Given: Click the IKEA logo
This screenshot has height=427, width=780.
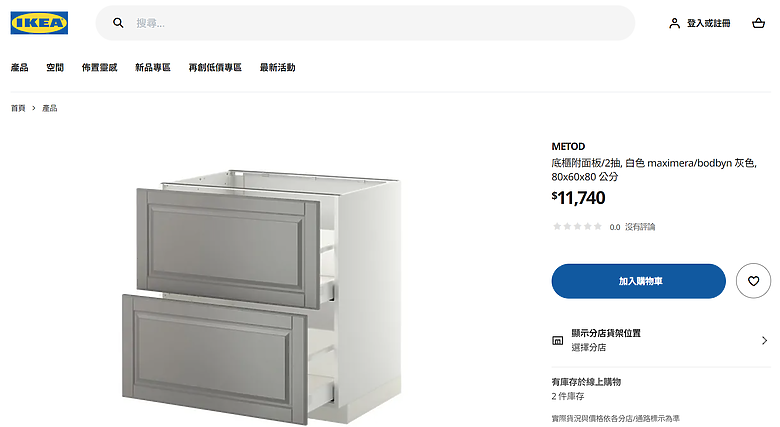Looking at the screenshot, I should [39, 23].
